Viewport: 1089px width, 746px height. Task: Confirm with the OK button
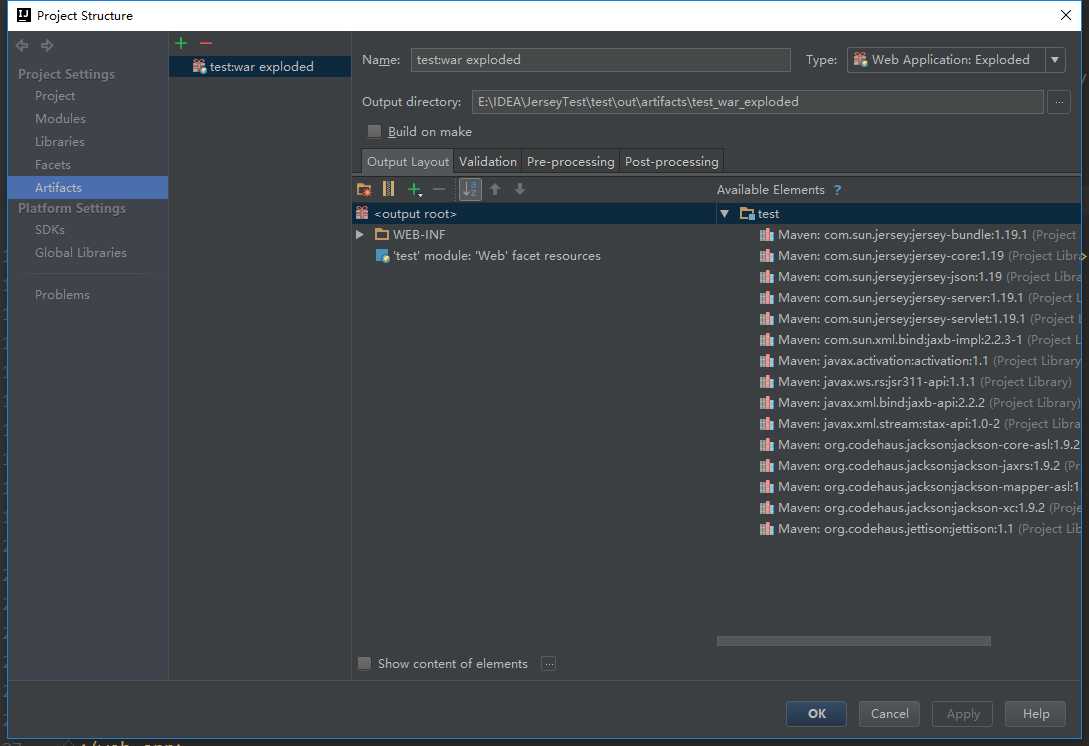click(x=816, y=713)
